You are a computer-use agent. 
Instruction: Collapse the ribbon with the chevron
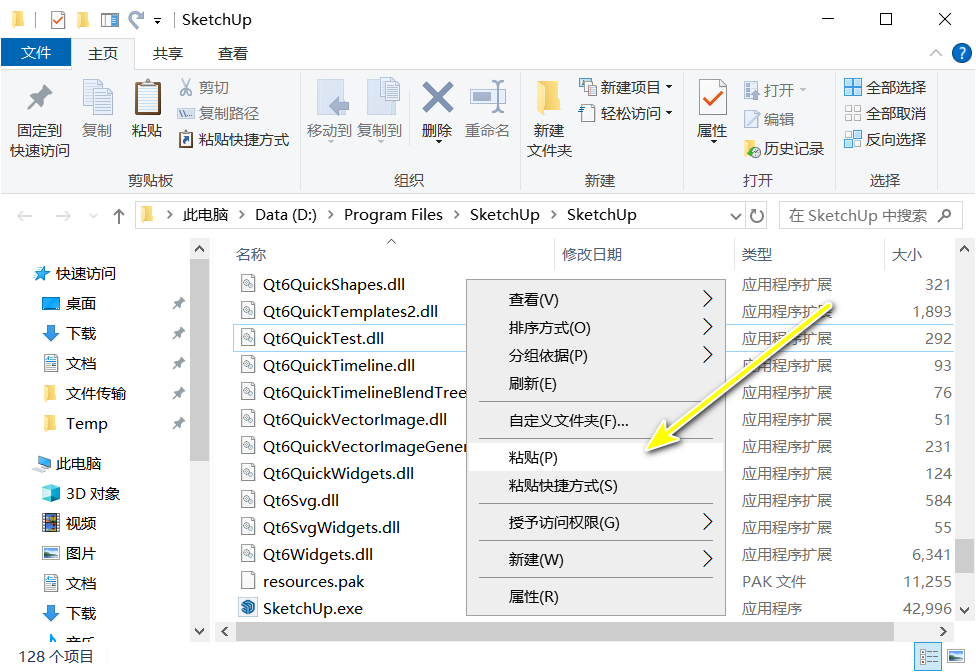click(936, 54)
